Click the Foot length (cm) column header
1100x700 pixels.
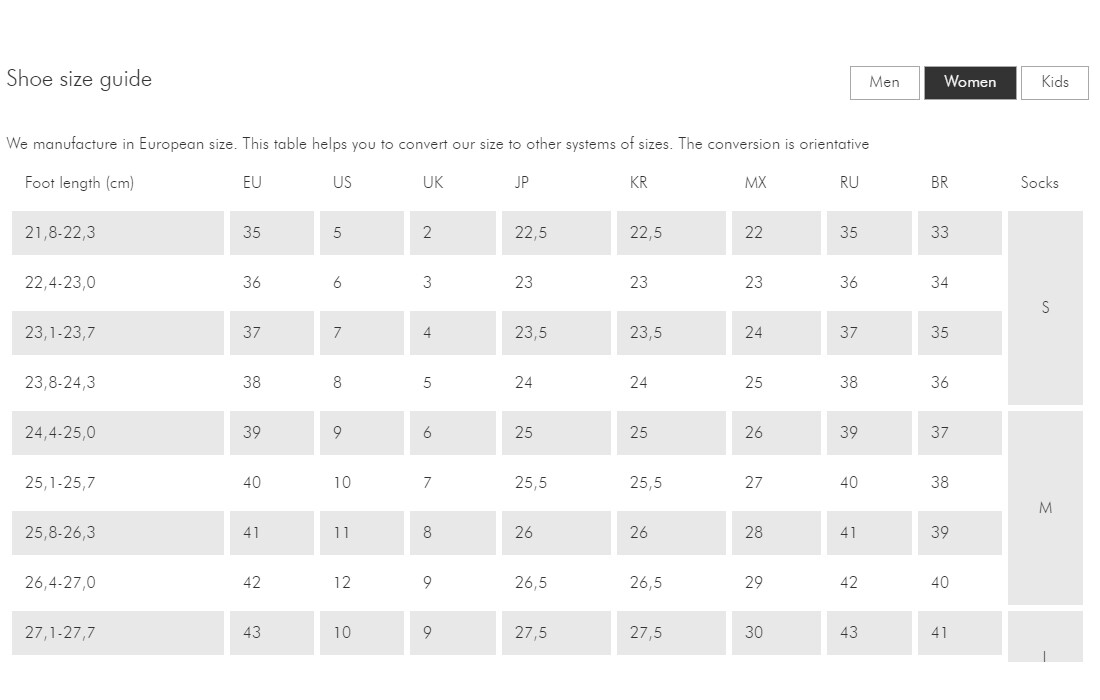(x=79, y=183)
